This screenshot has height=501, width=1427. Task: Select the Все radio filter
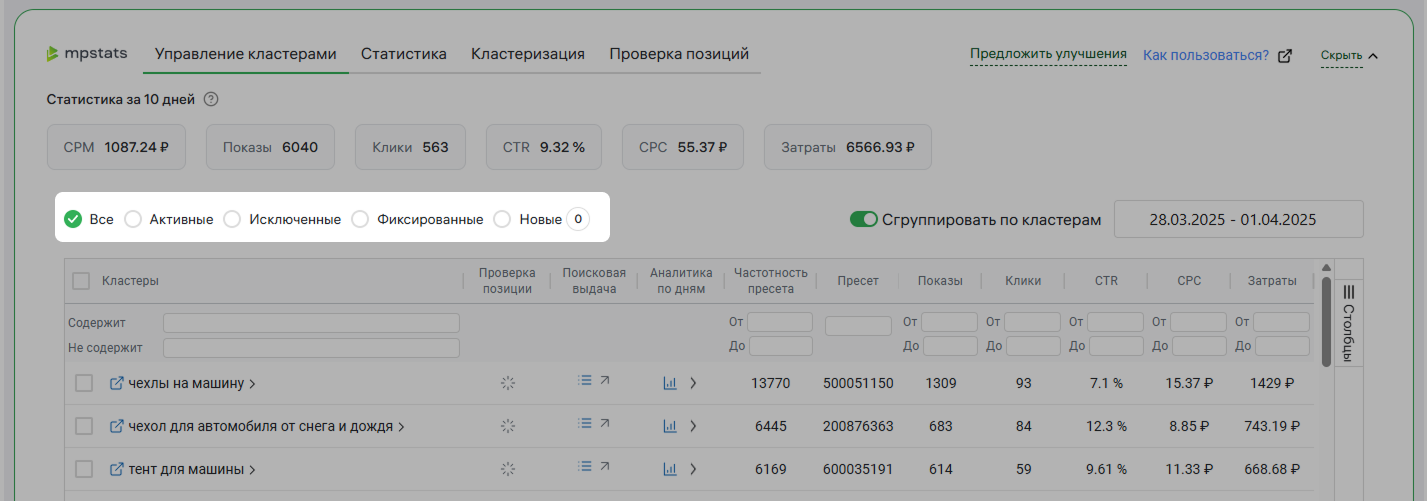click(x=73, y=219)
